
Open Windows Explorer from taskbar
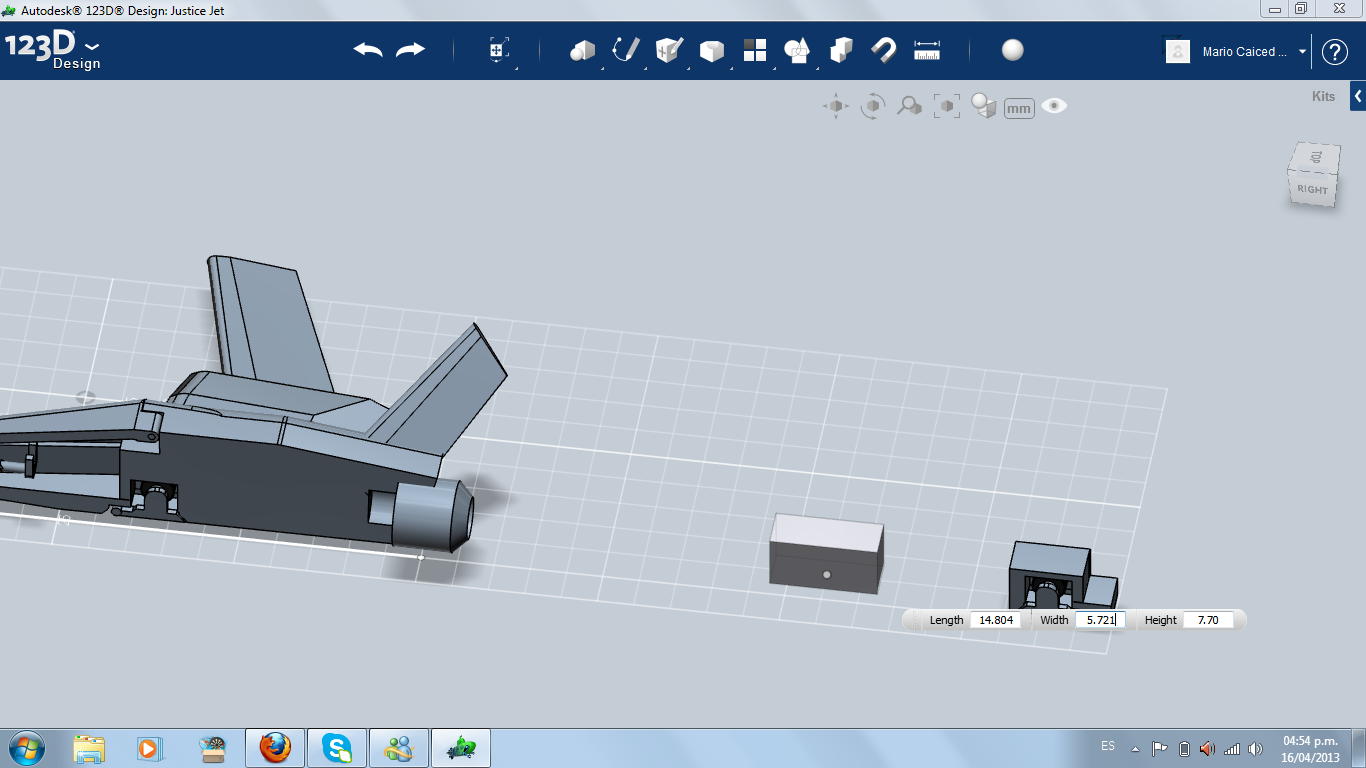coord(89,748)
